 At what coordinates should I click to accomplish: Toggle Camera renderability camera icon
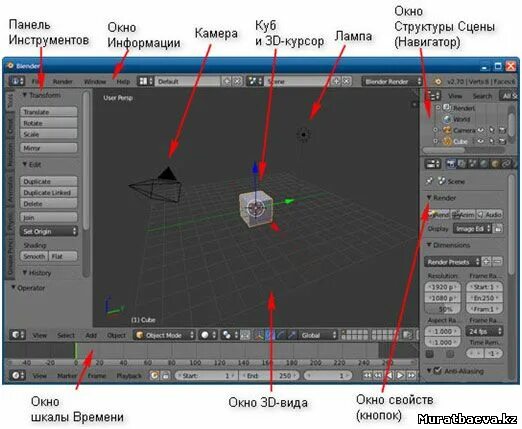[503, 130]
